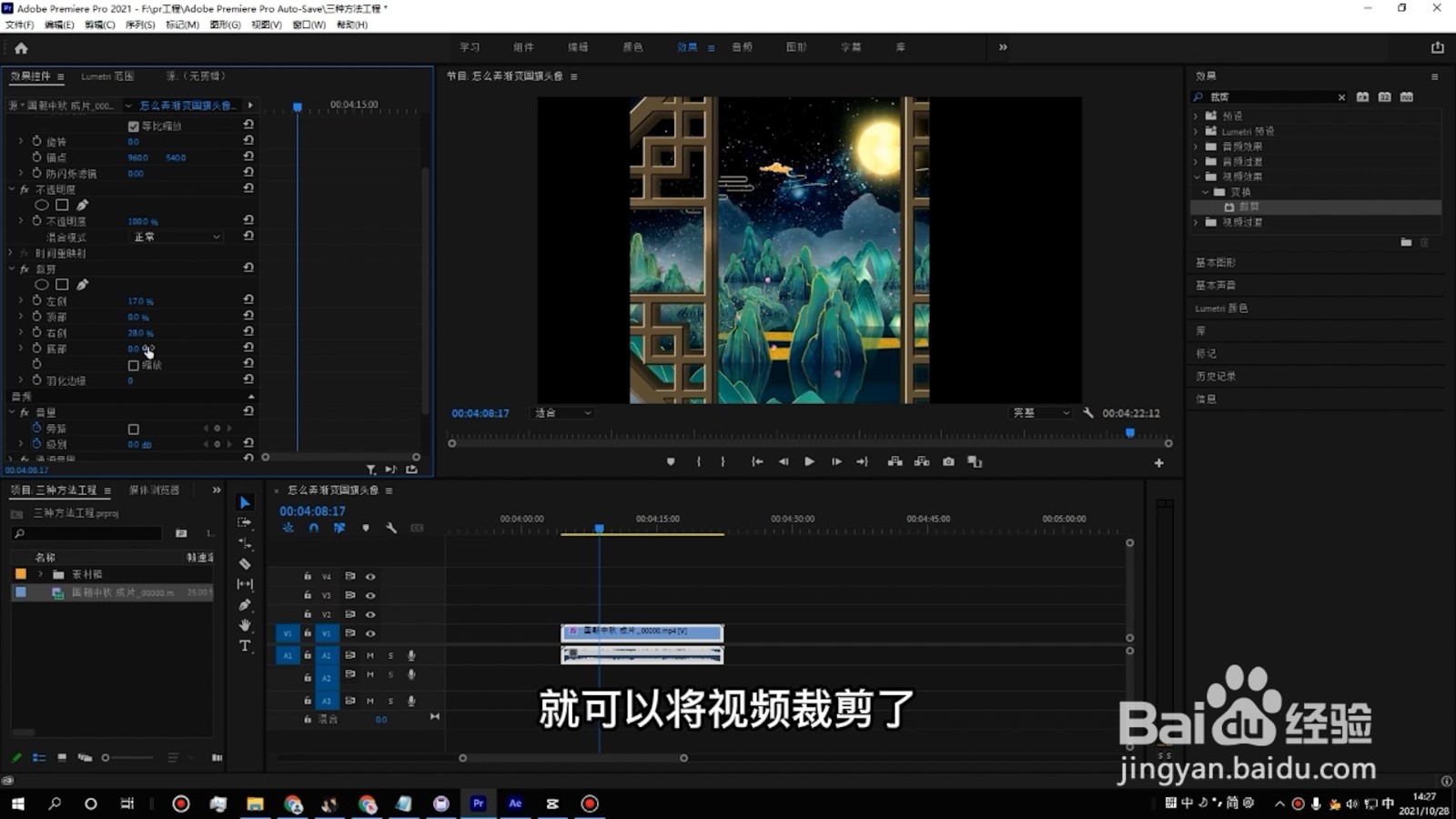Click the Opacity ellipse mask tool
This screenshot has width=1456, height=819.
tap(42, 205)
